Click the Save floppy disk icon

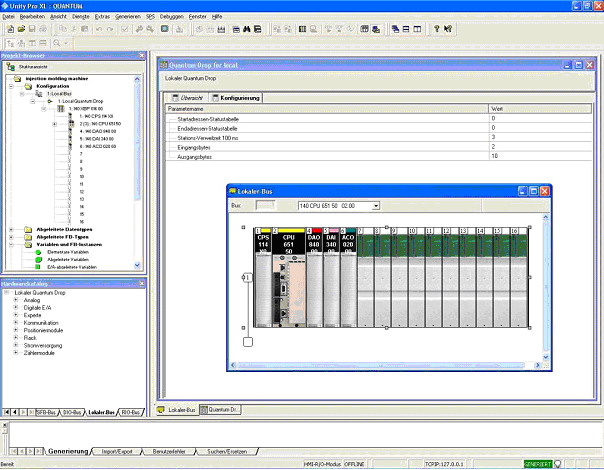[32, 29]
